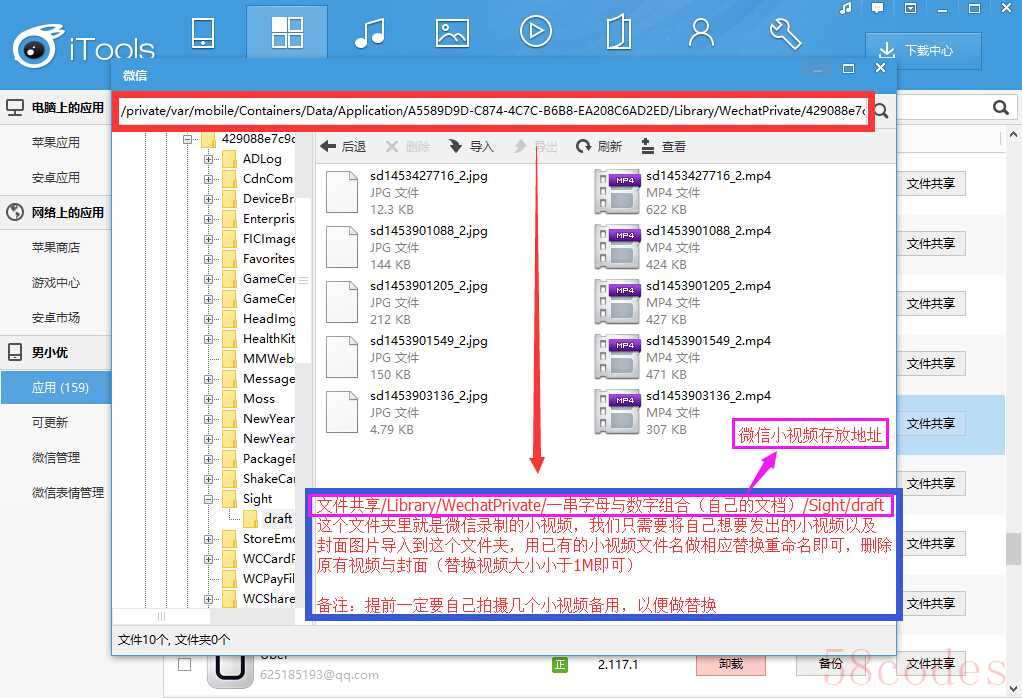
Task: Click the 下载中心 download button
Action: point(924,51)
